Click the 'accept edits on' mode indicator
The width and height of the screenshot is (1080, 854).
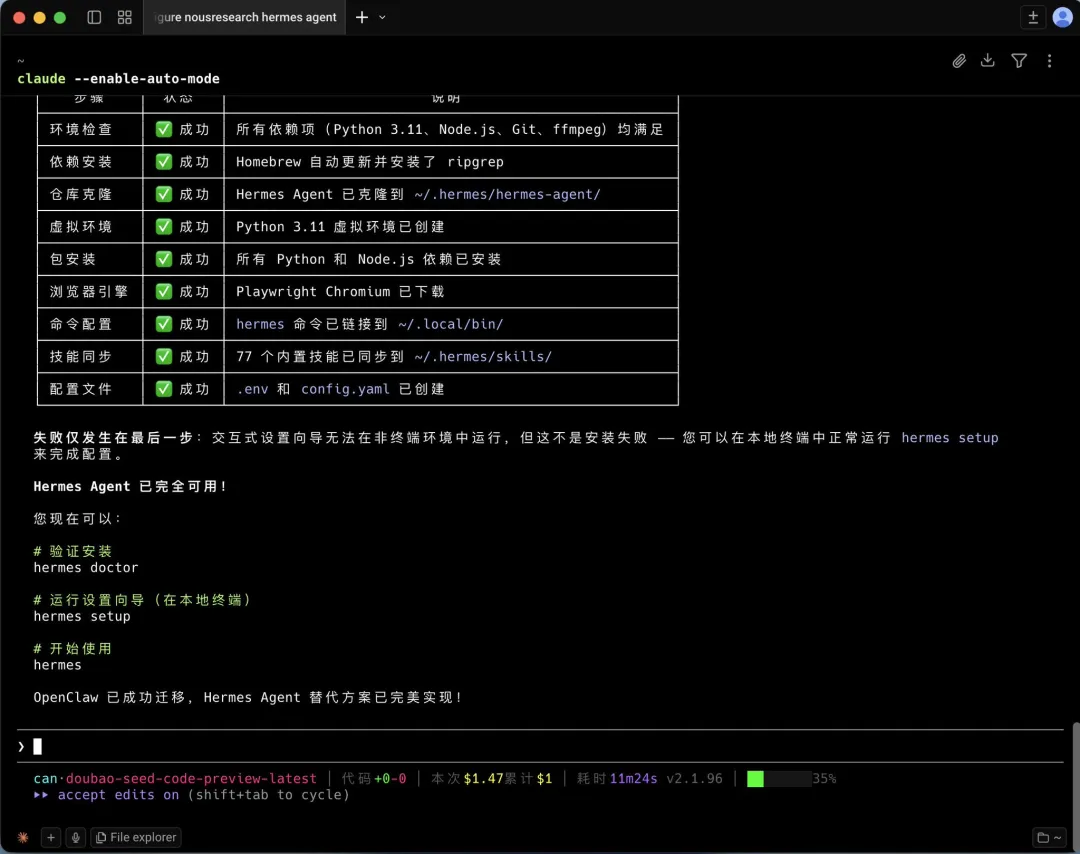click(x=118, y=795)
